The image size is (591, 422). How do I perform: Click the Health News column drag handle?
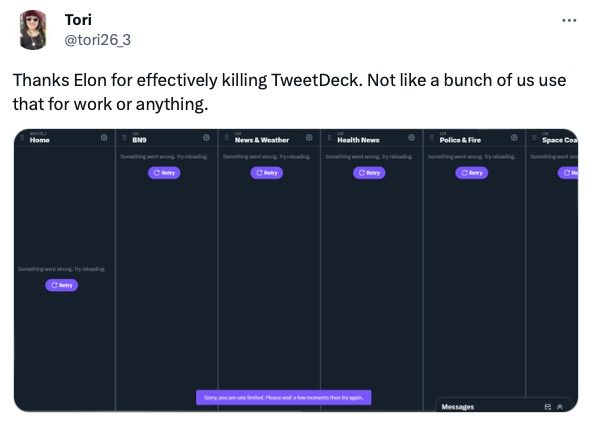[x=329, y=138]
